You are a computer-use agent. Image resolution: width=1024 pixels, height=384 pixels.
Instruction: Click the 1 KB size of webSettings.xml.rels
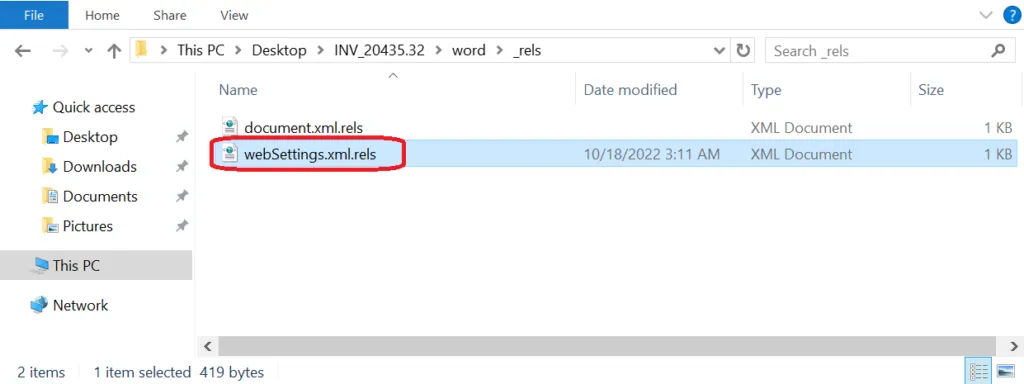tap(999, 154)
